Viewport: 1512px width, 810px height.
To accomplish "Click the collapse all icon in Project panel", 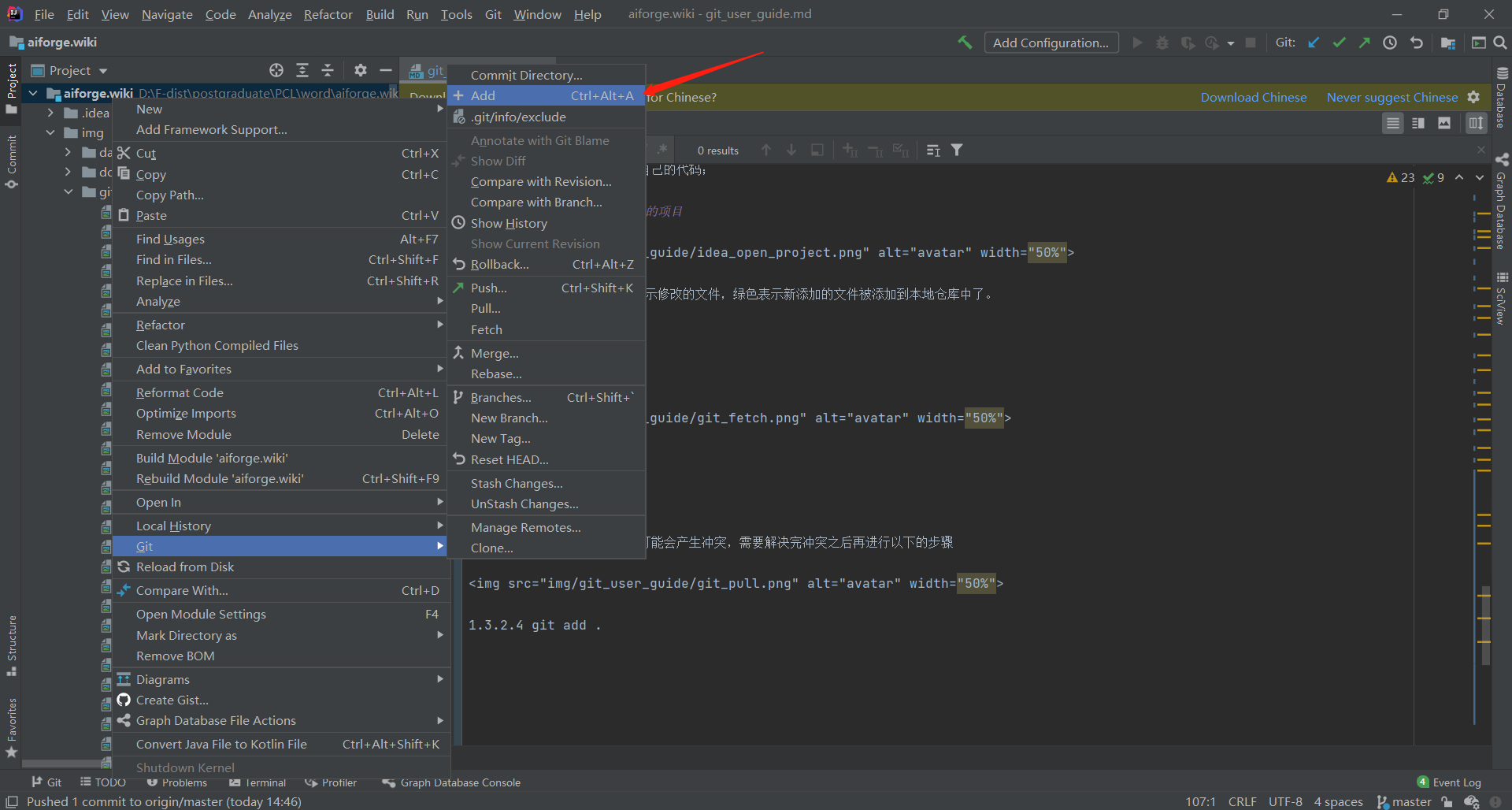I will tap(328, 70).
